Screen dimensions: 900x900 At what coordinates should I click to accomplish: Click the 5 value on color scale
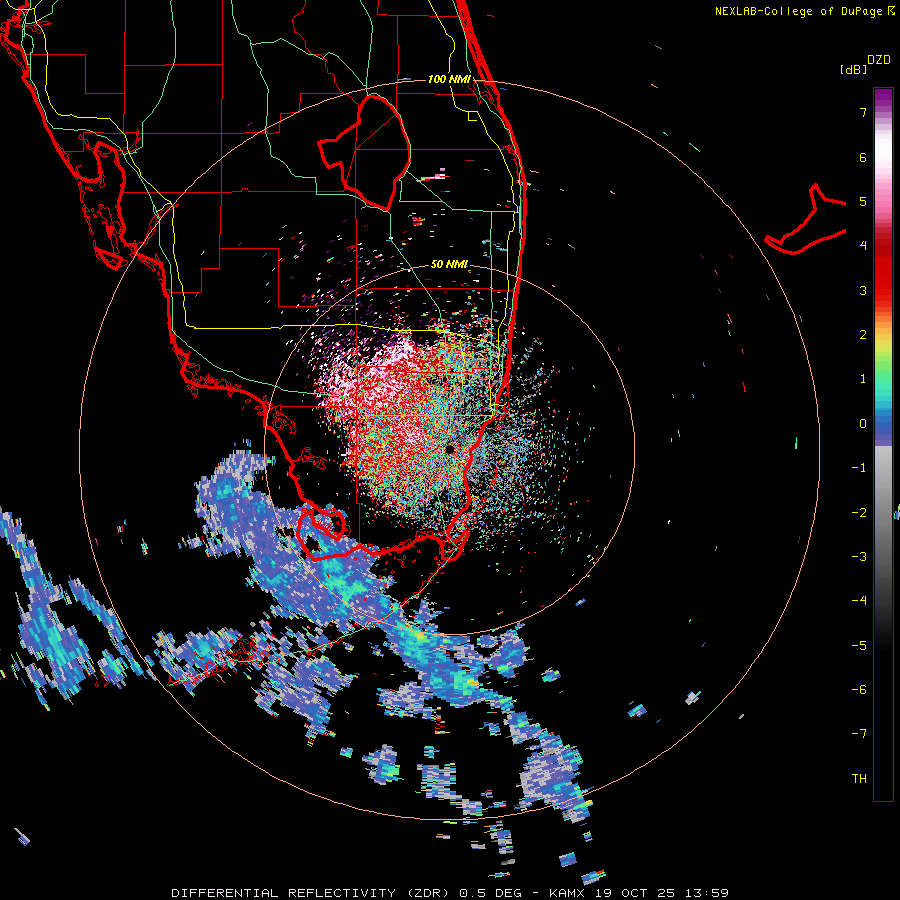[x=863, y=201]
